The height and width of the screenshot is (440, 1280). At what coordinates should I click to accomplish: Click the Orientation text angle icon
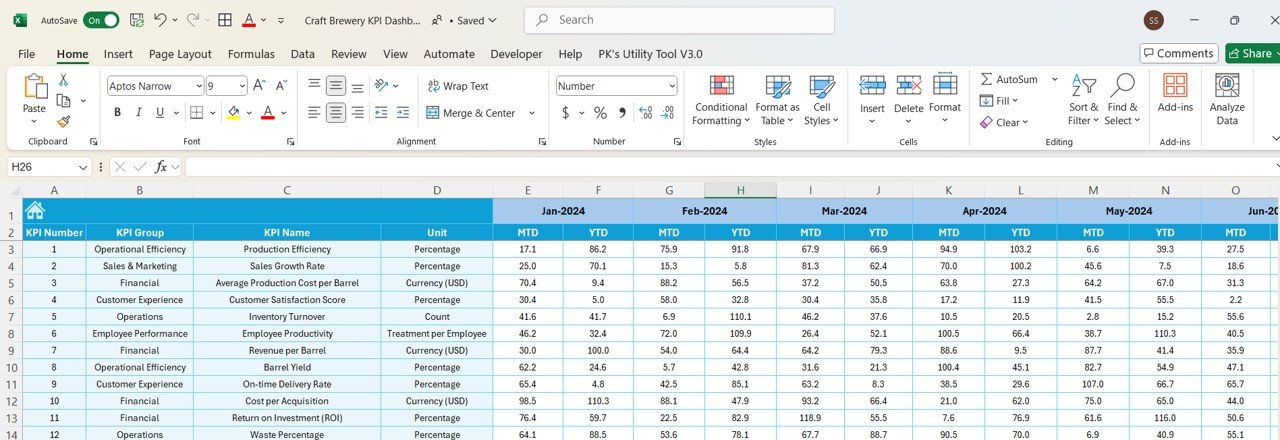[x=381, y=86]
